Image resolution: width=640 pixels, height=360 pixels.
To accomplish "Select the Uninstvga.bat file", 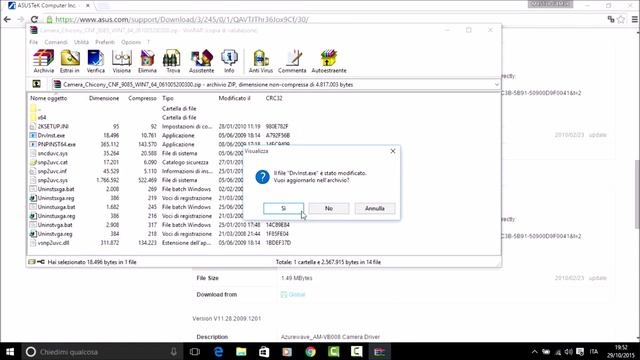I will [x=55, y=225].
